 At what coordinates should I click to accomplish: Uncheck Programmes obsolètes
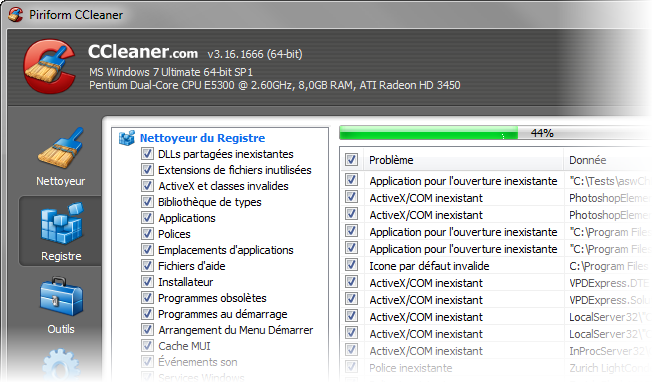click(147, 298)
